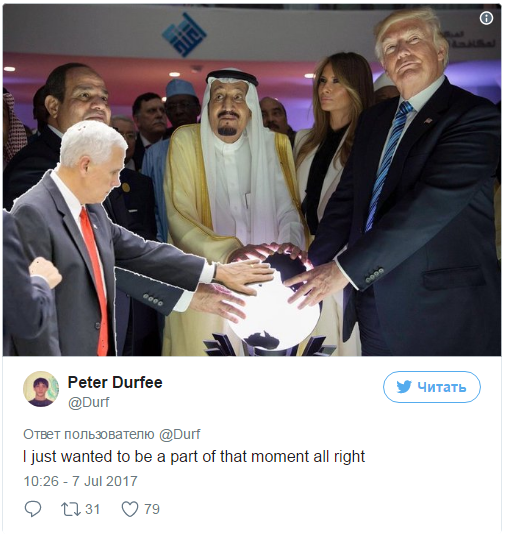Image resolution: width=506 pixels, height=534 pixels.
Task: Click the @Durf handle below the name
Action: click(x=89, y=403)
